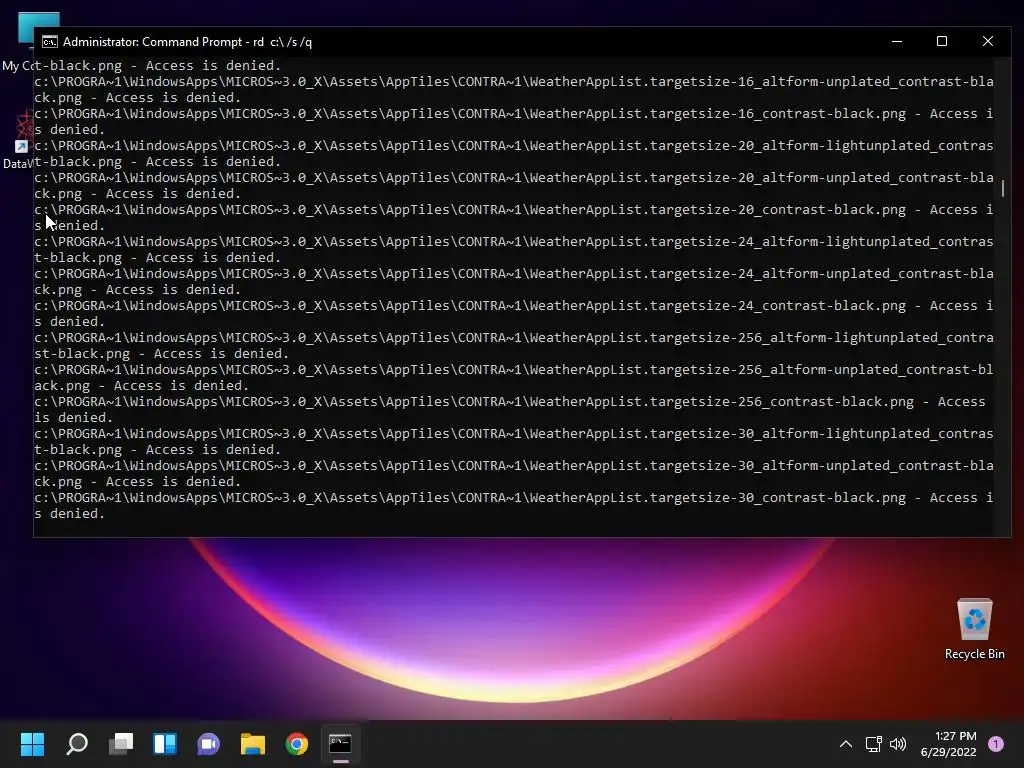This screenshot has height=768, width=1024.
Task: Select the Recycle Bin desktop icon
Action: pyautogui.click(x=974, y=629)
